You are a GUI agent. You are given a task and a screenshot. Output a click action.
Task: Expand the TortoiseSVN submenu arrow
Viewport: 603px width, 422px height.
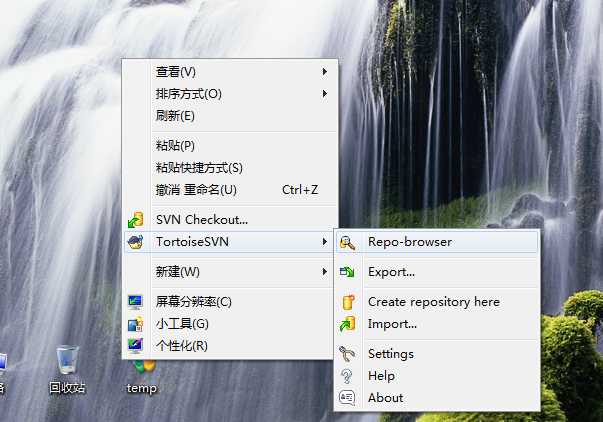point(325,242)
